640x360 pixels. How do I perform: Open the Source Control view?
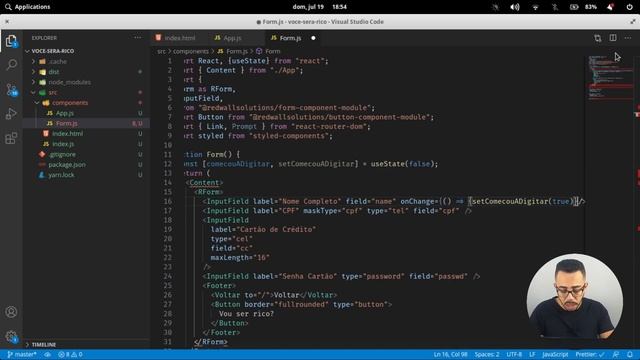11,90
